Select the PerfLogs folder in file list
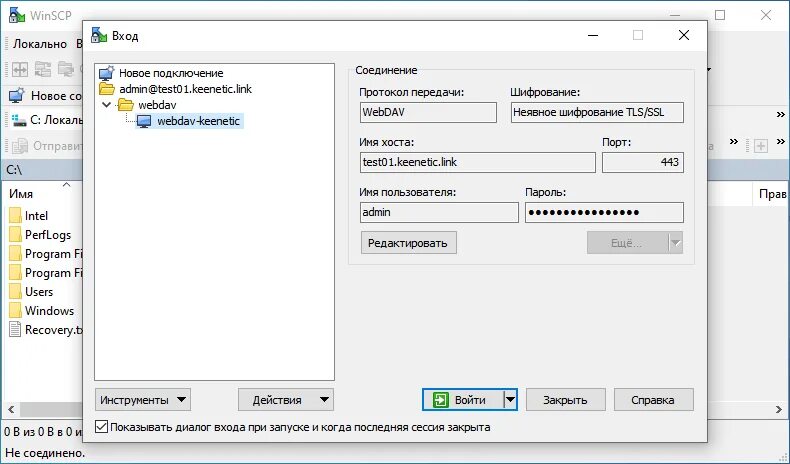Image resolution: width=790 pixels, height=464 pixels. [x=48, y=235]
